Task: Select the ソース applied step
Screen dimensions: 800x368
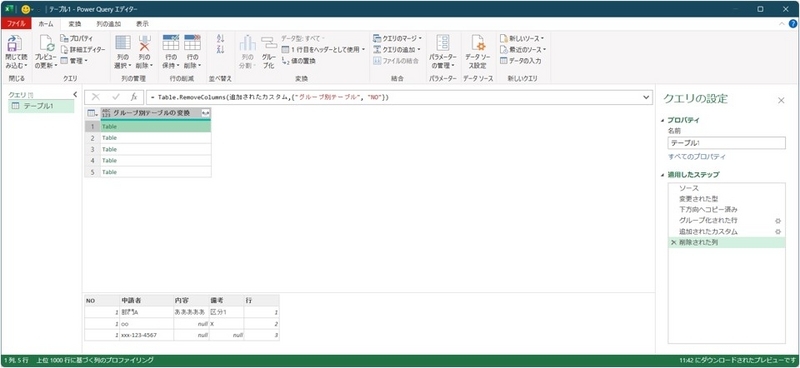Action: 727,188
